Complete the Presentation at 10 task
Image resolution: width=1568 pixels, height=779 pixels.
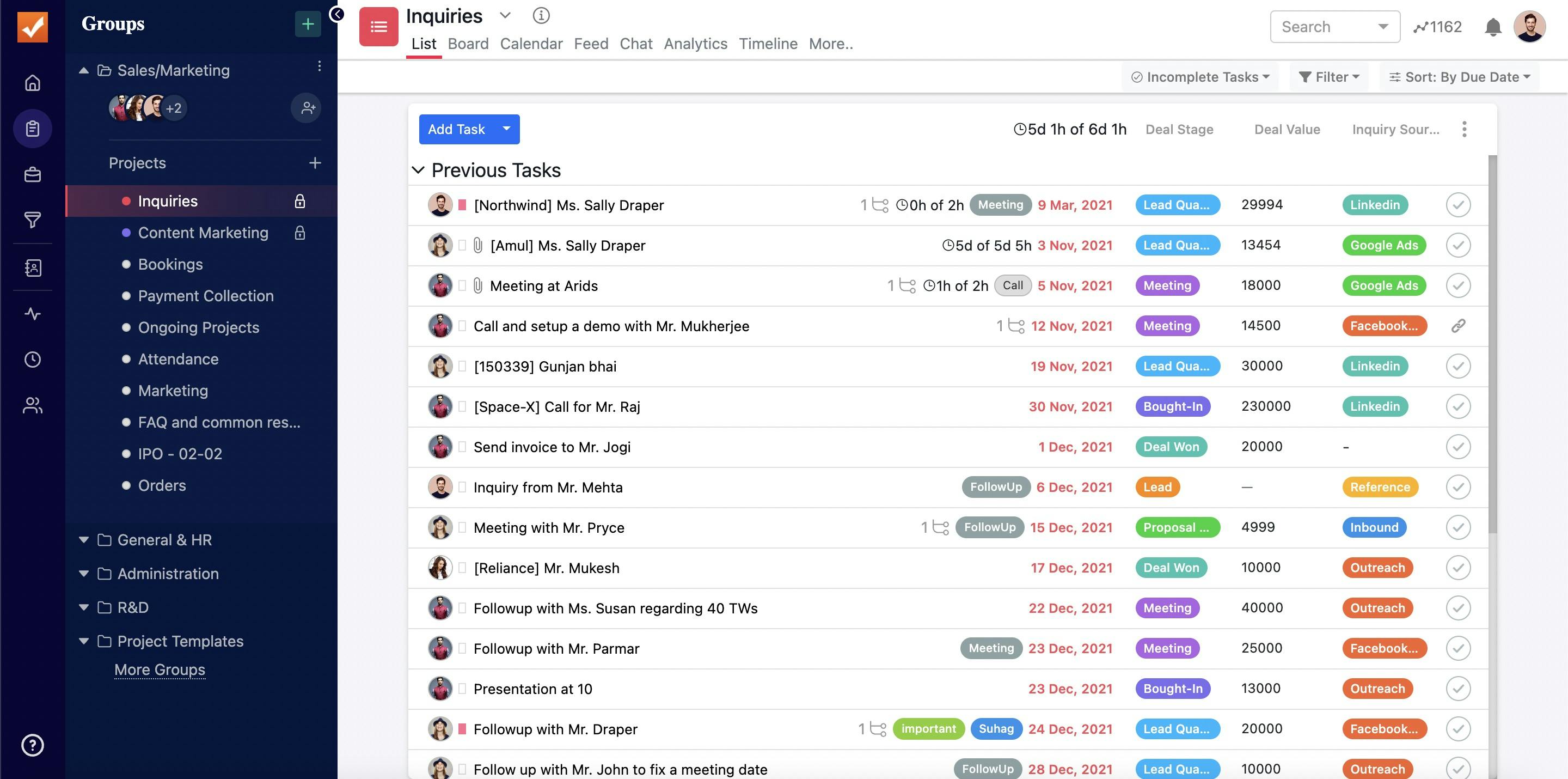[x=1458, y=689]
